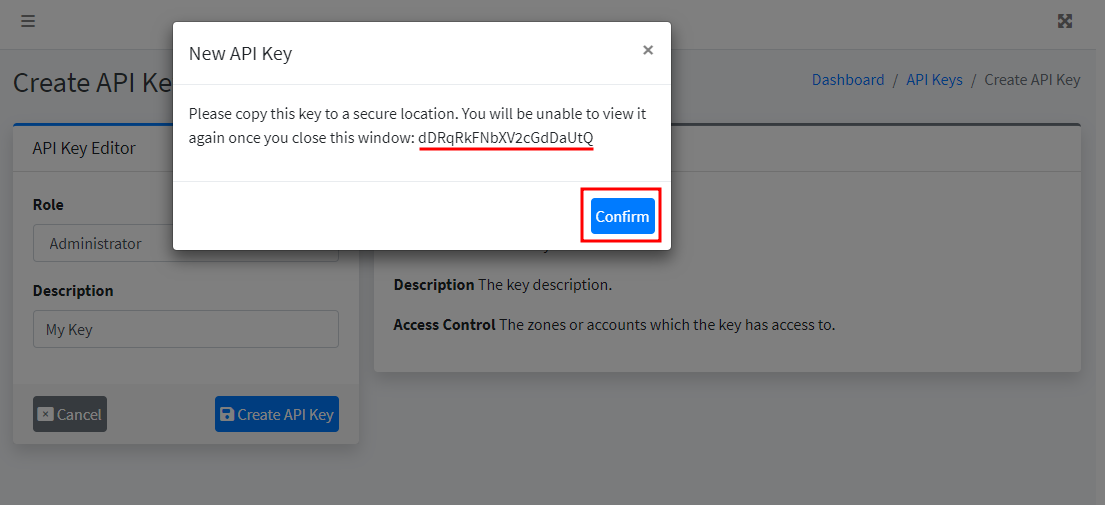Click the X icon inside Cancel

(45, 414)
